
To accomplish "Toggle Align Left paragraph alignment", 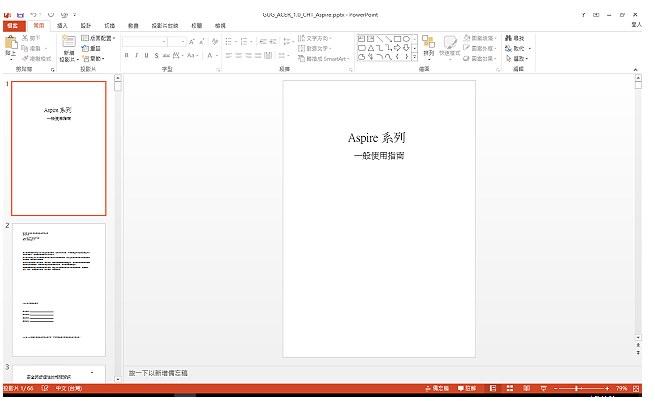I will pos(229,55).
